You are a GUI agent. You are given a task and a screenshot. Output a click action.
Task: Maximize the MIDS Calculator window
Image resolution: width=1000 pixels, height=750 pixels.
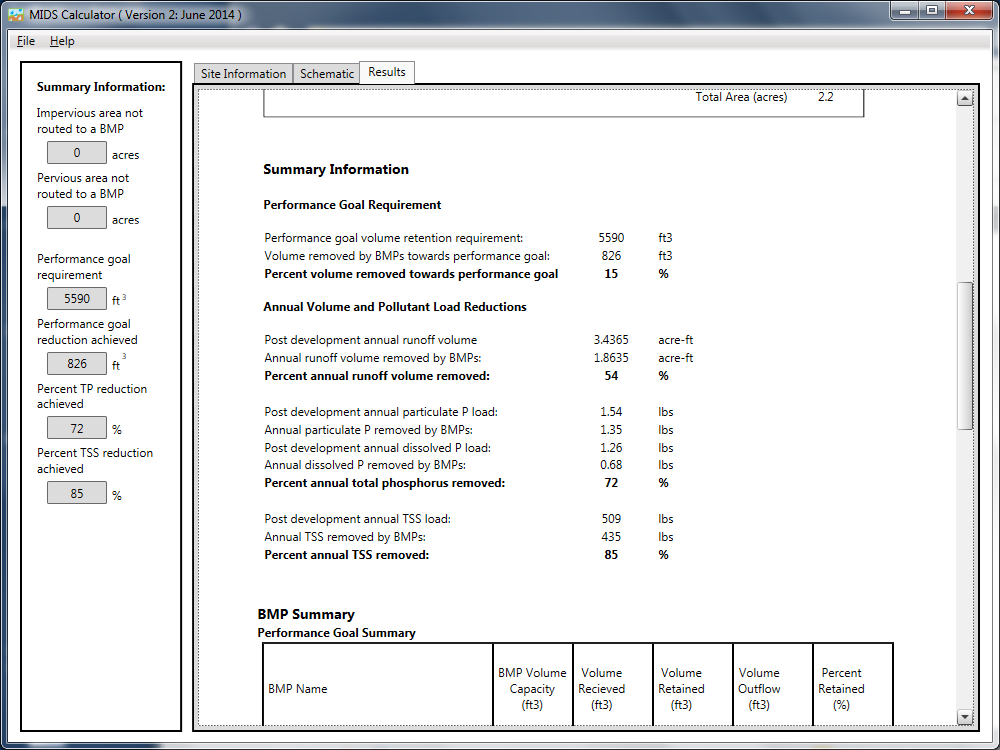(x=932, y=11)
